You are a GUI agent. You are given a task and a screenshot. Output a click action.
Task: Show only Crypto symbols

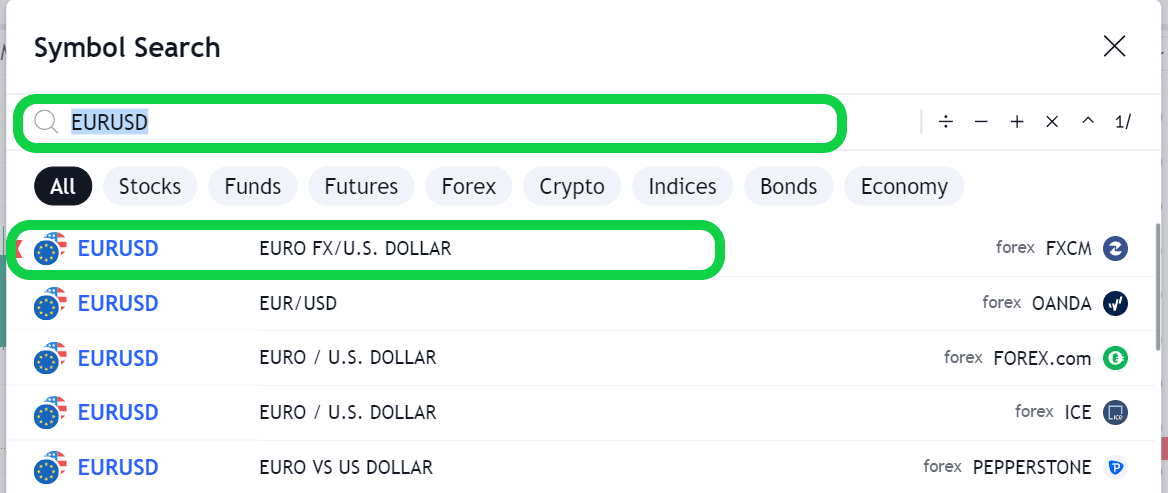pyautogui.click(x=572, y=186)
